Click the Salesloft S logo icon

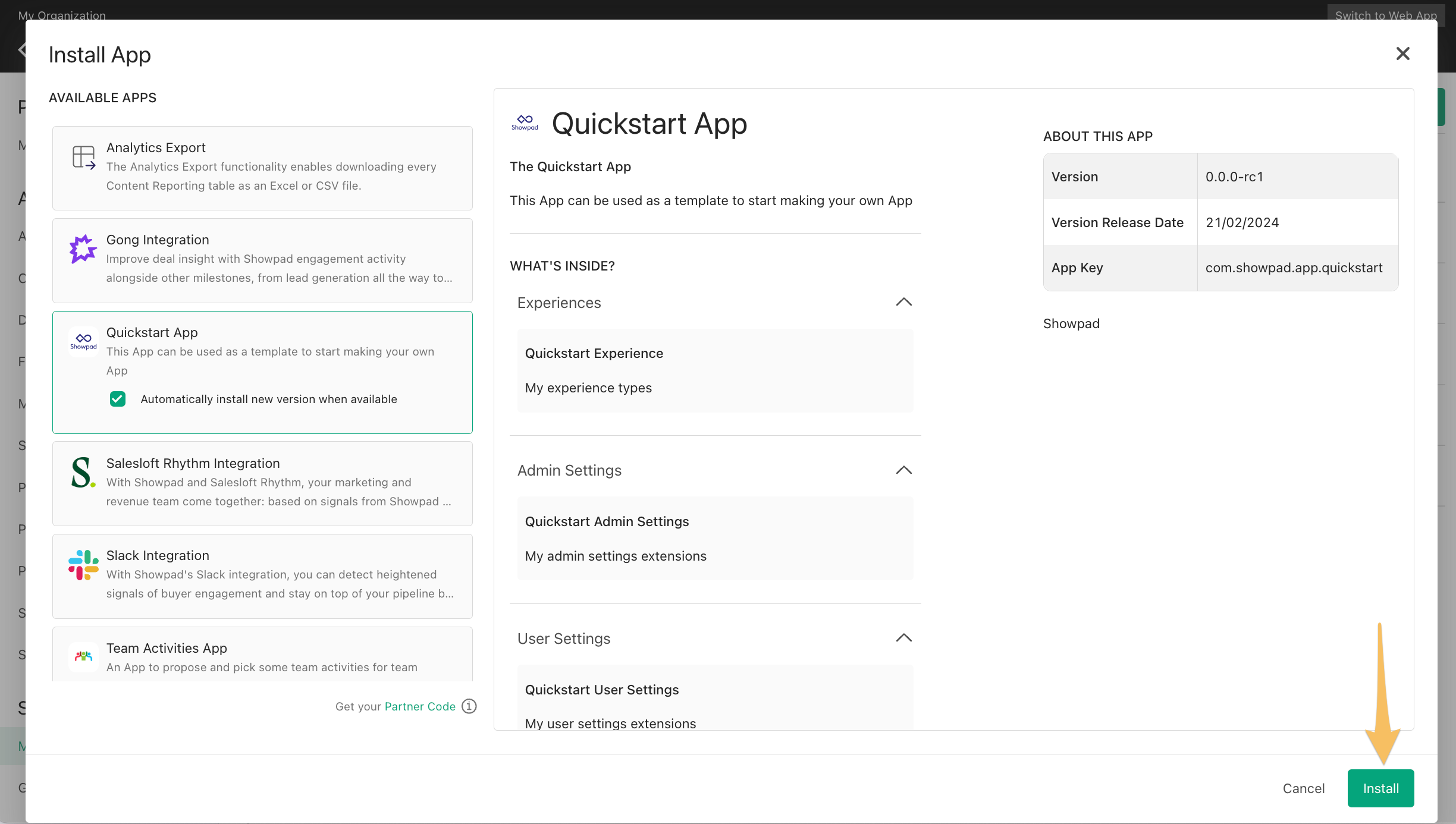83,473
